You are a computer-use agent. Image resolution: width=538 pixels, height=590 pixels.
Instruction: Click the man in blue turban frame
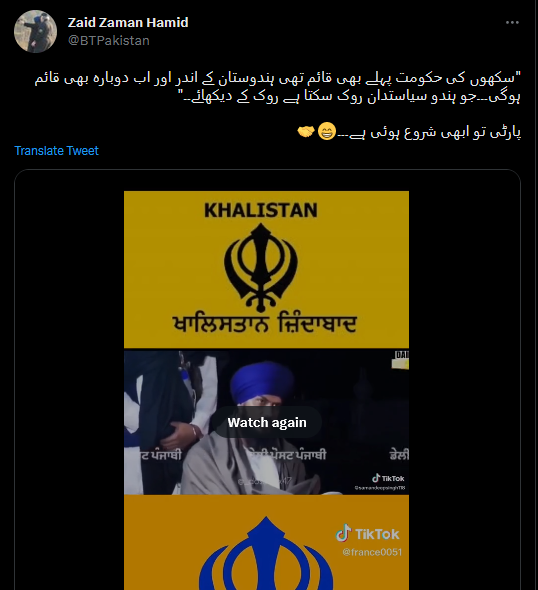[266, 422]
